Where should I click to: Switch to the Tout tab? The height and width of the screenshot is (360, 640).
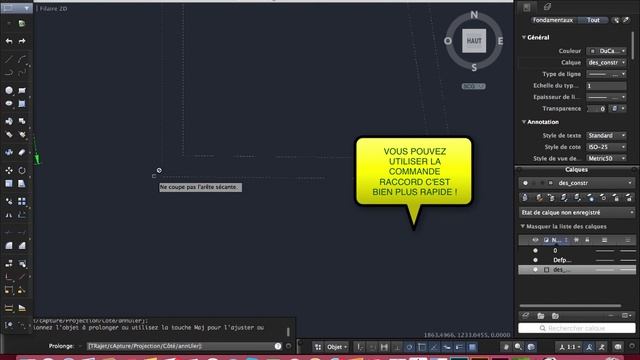coord(593,20)
